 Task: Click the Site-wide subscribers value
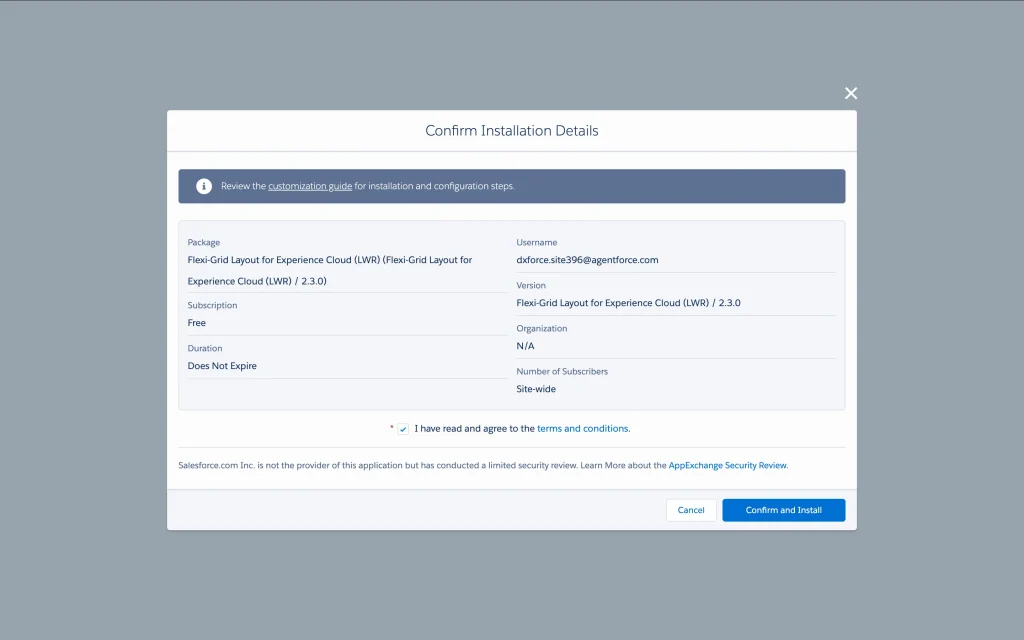click(536, 389)
